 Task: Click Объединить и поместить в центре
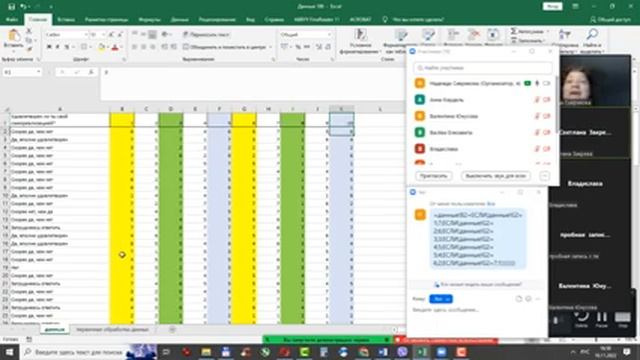pyautogui.click(x=225, y=47)
